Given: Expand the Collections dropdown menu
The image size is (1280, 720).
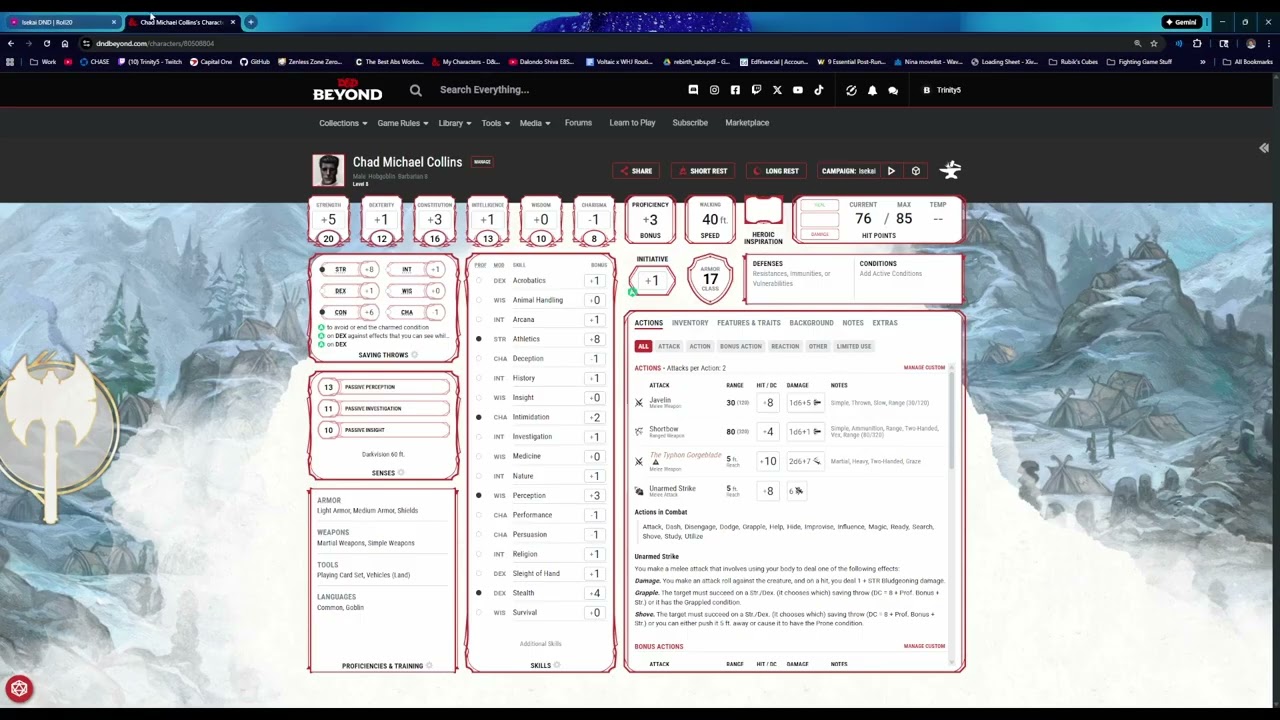Looking at the screenshot, I should pos(343,123).
